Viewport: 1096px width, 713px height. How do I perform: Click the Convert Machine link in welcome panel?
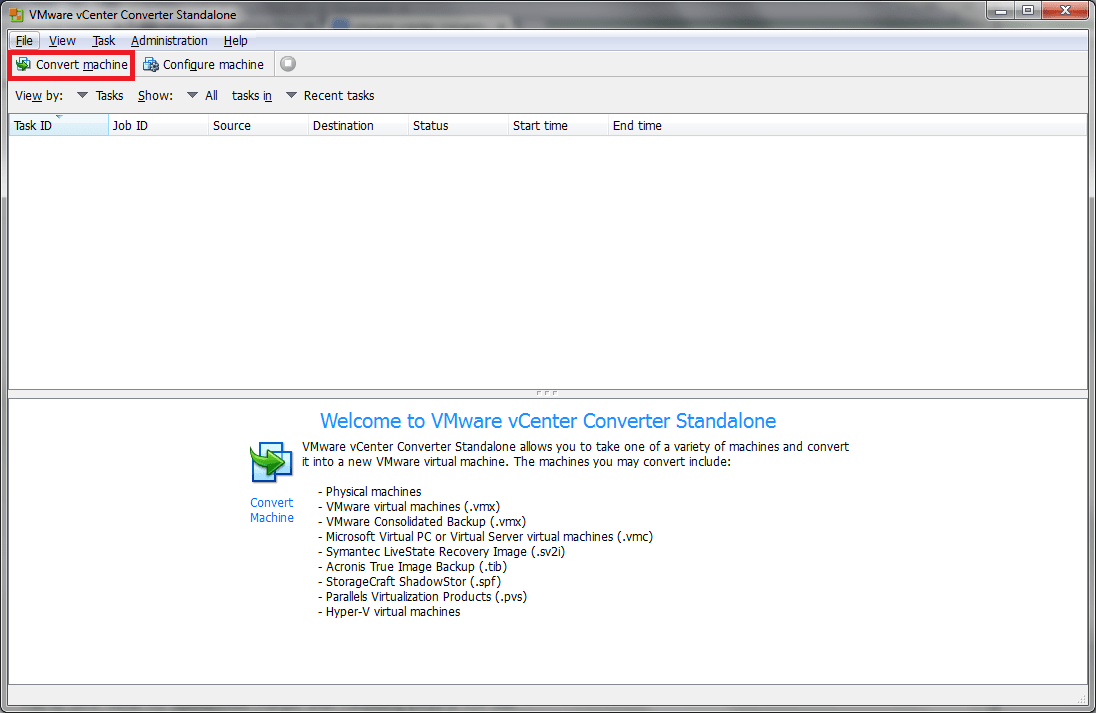(271, 510)
